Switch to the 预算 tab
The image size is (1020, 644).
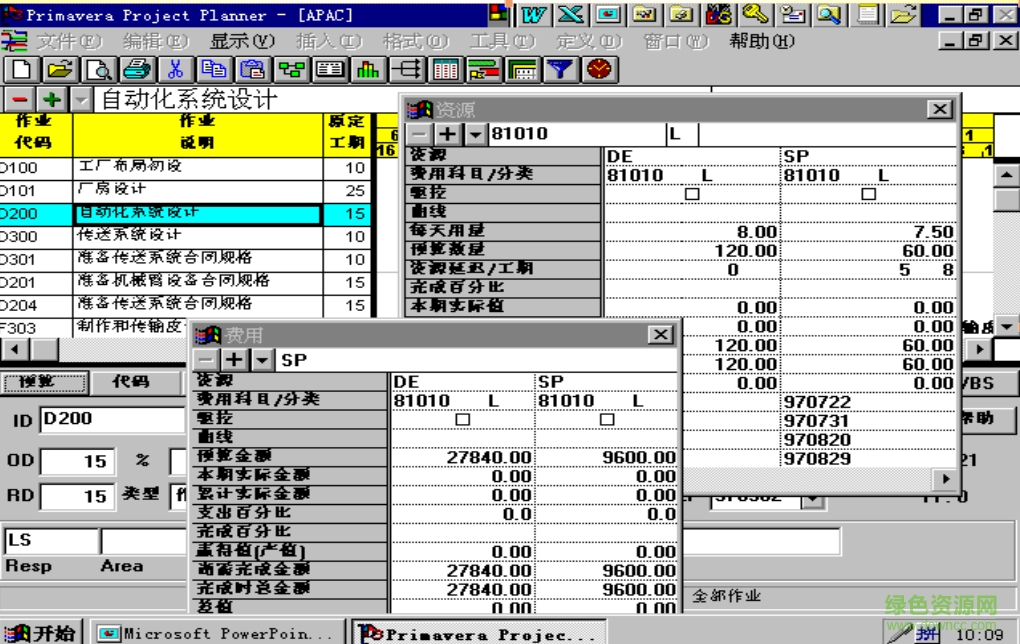[x=44, y=382]
